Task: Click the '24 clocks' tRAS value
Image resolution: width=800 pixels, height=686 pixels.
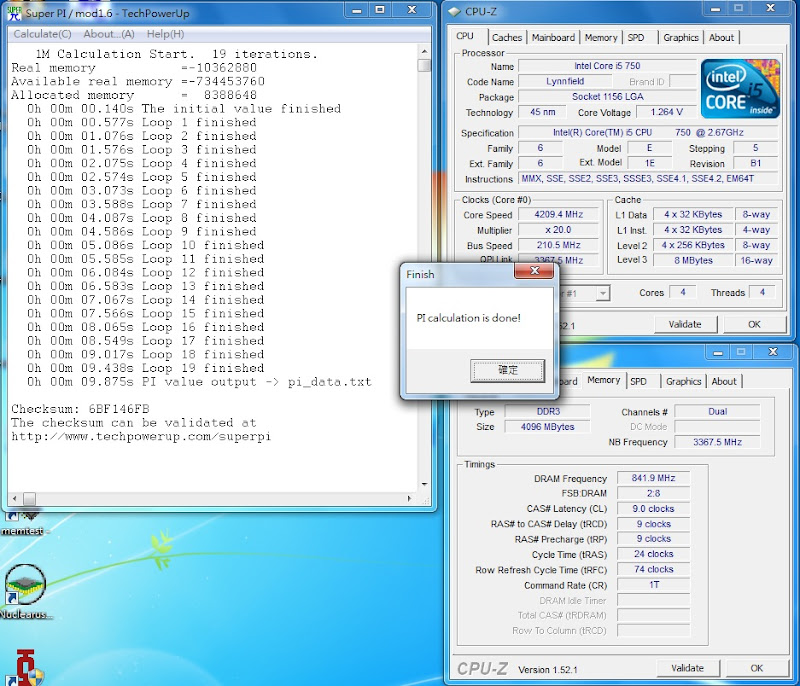Action: point(654,554)
